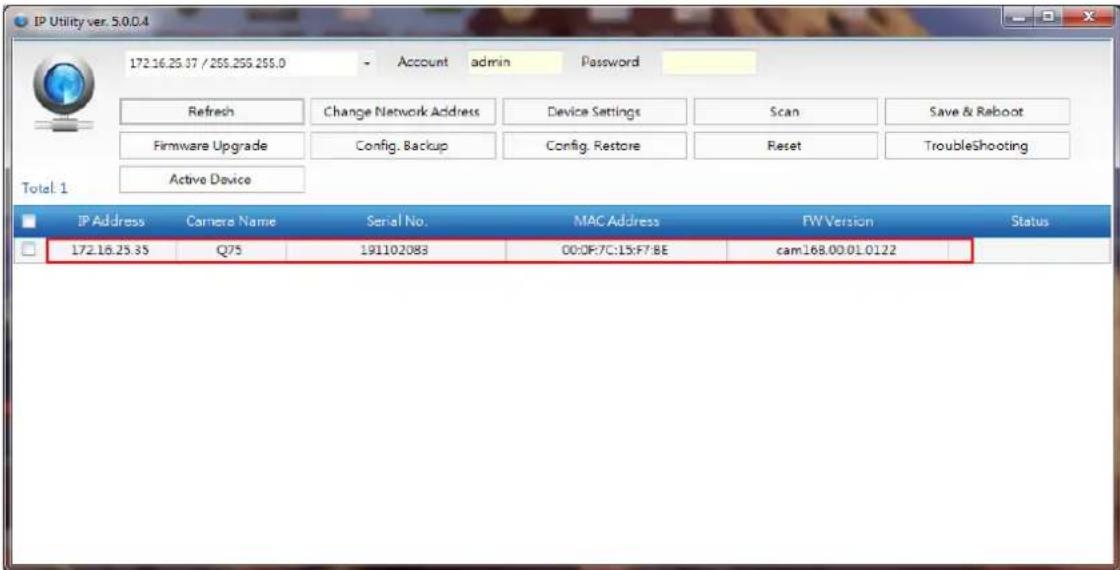Open the network adapter dropdown arrow

point(367,64)
